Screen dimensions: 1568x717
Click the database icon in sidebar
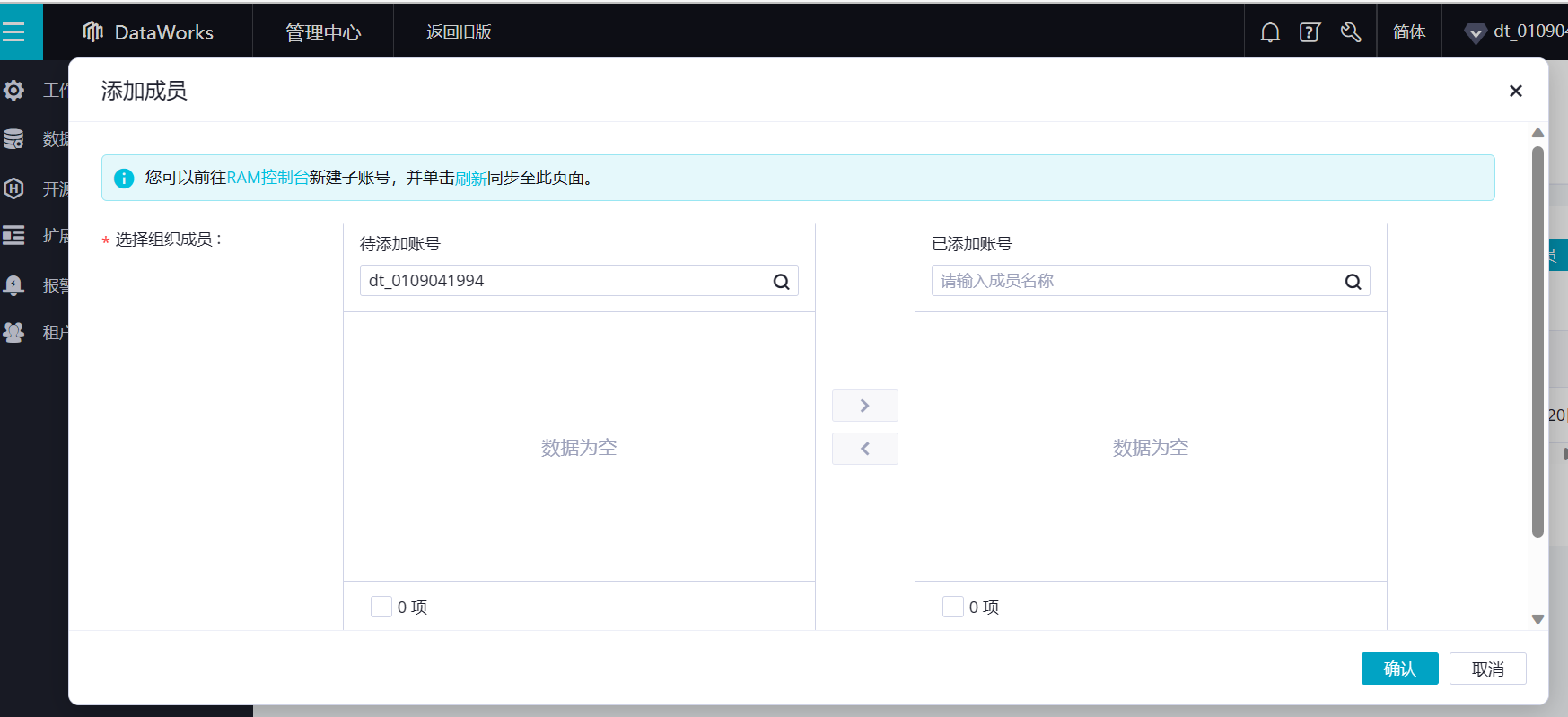13,139
